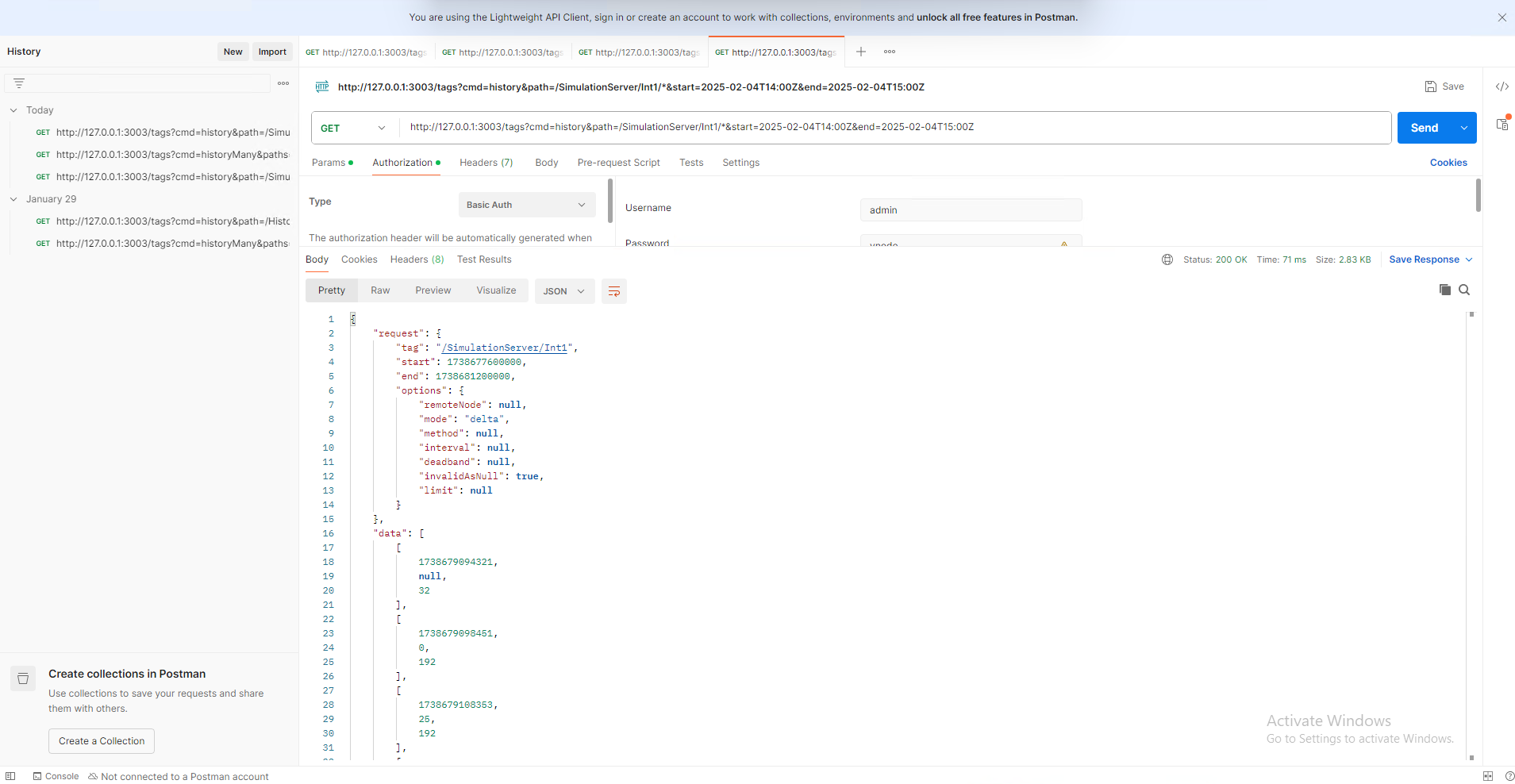Switch to Raw view
1515x784 pixels.
tap(380, 290)
